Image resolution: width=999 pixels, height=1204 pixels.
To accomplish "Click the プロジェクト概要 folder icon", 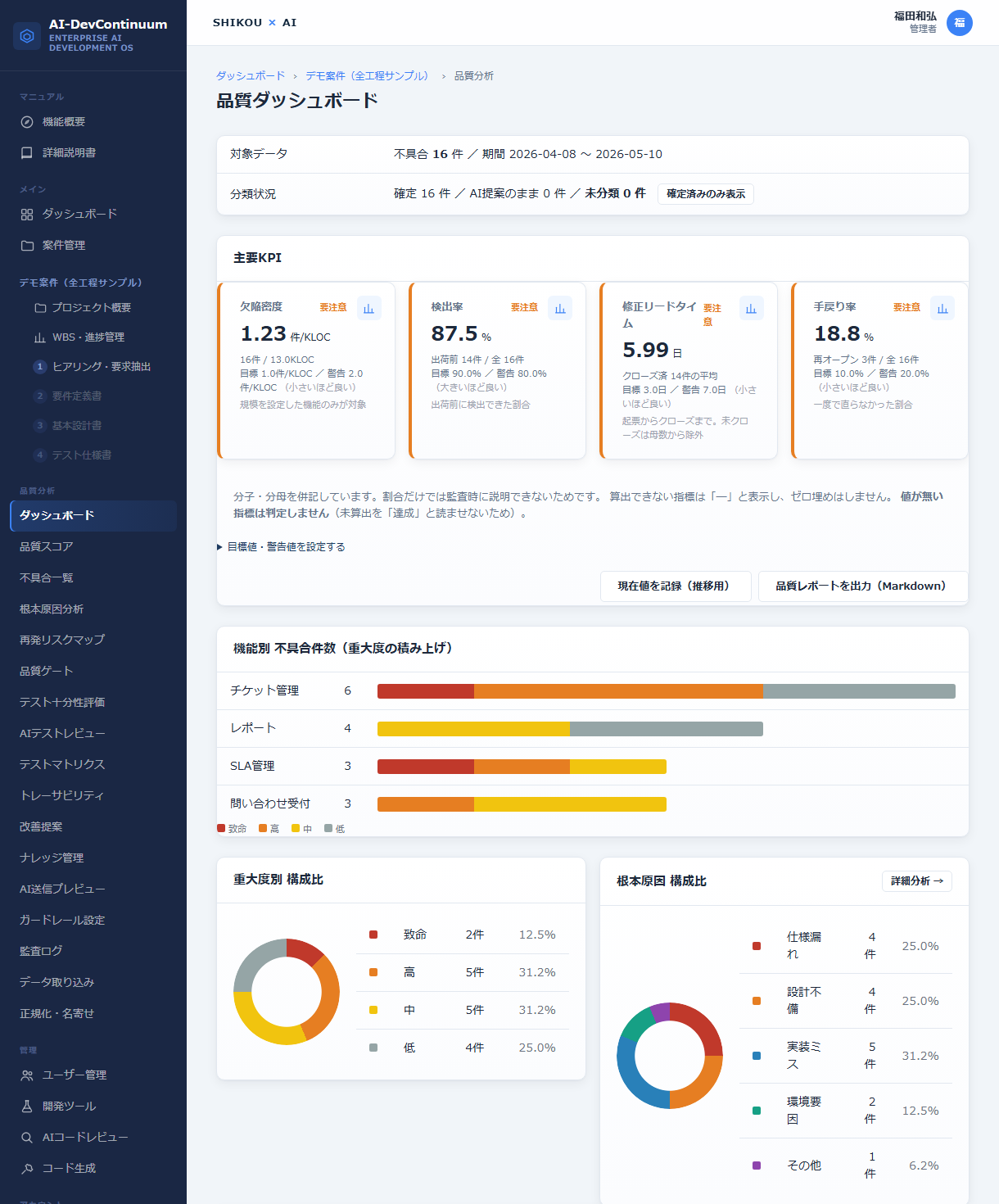I will pos(40,308).
